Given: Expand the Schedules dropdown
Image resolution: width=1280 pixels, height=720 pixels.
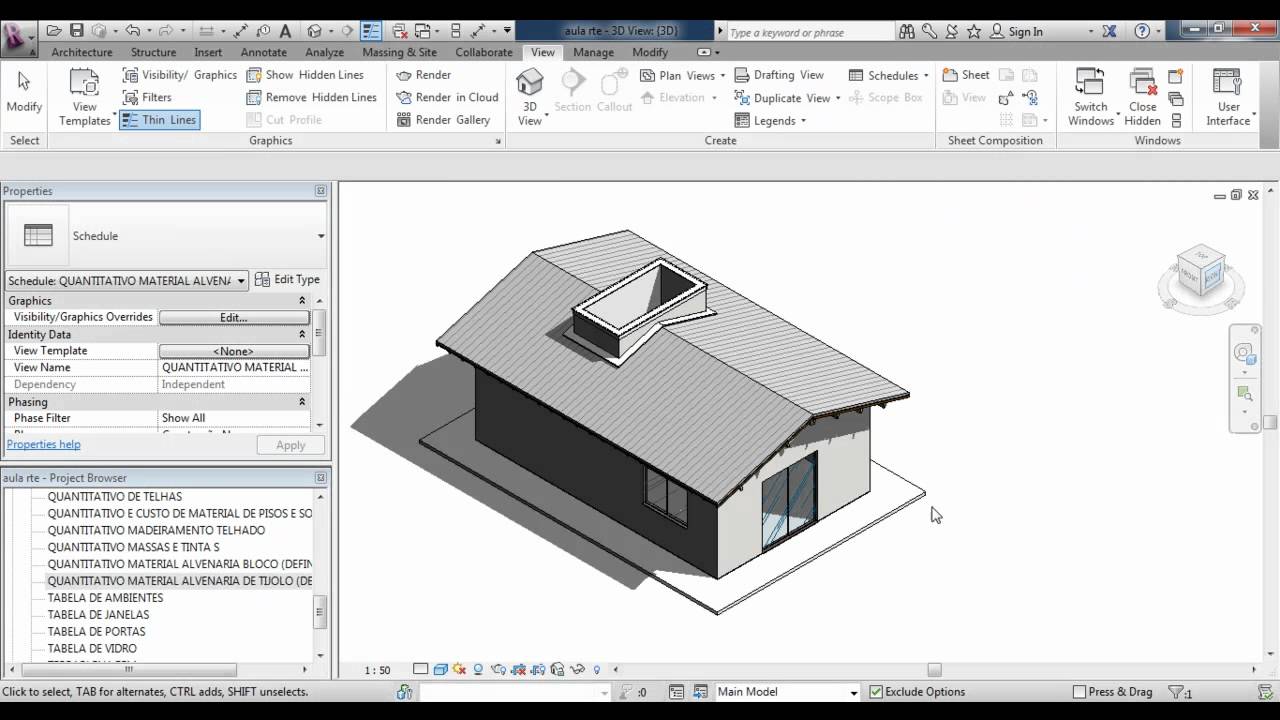Looking at the screenshot, I should pyautogui.click(x=926, y=76).
